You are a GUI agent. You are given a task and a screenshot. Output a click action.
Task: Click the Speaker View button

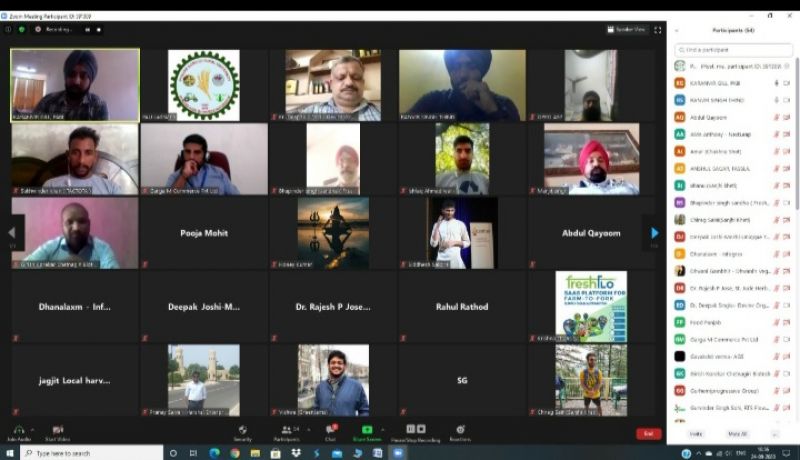pyautogui.click(x=626, y=30)
